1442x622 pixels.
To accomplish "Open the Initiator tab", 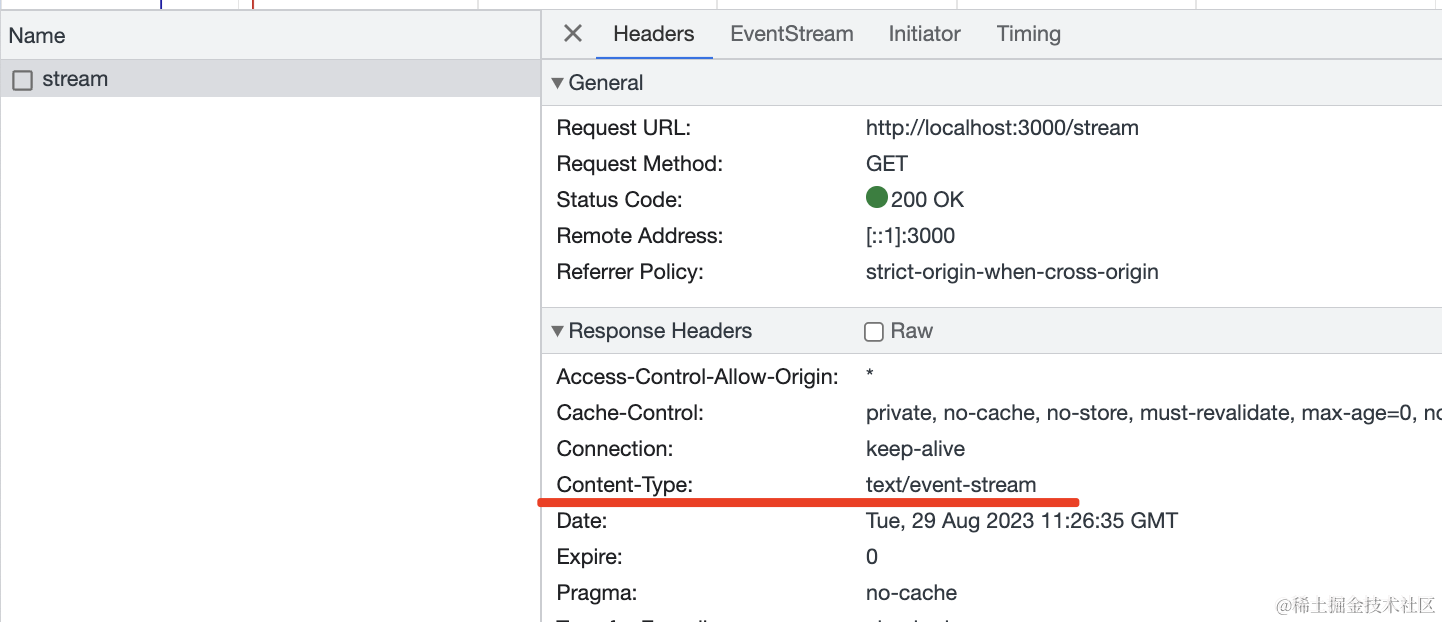I will pyautogui.click(x=924, y=34).
